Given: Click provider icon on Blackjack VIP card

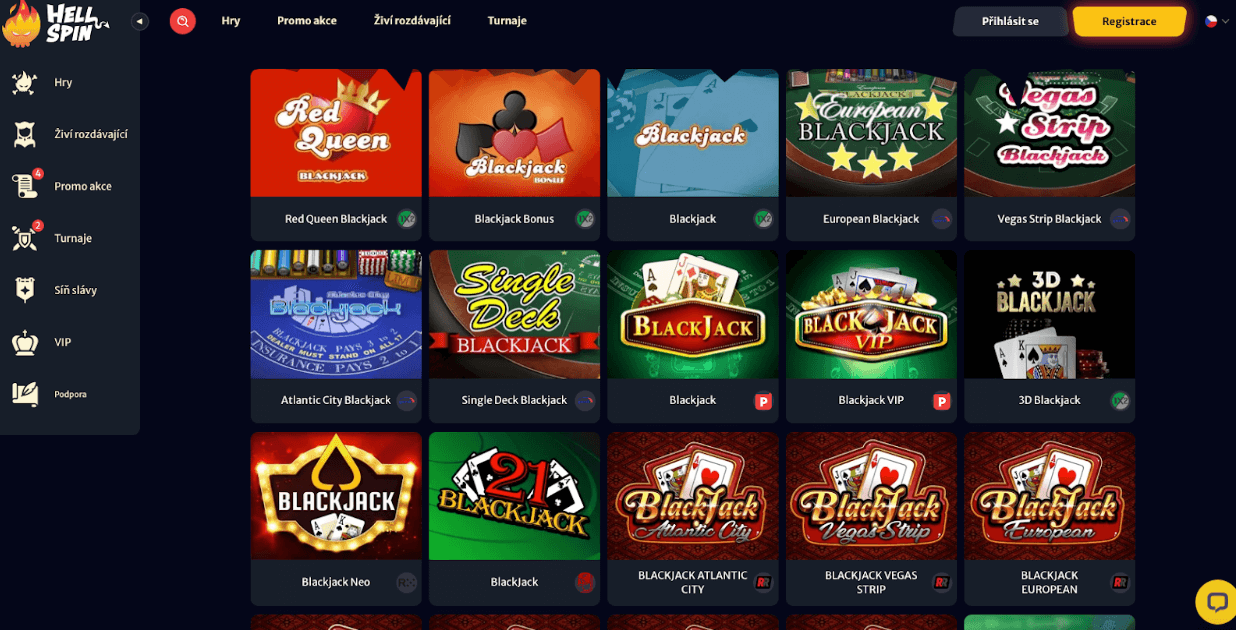Looking at the screenshot, I should pos(941,401).
